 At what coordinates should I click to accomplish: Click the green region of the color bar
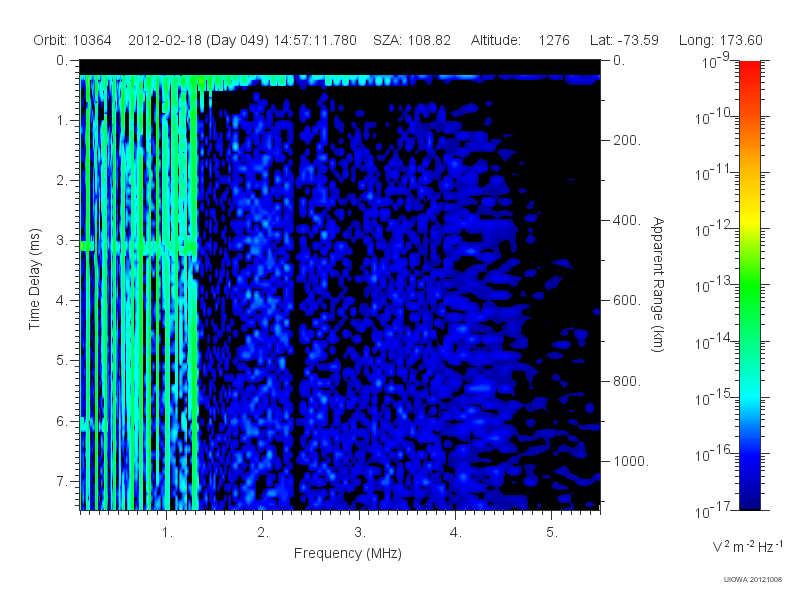click(749, 291)
